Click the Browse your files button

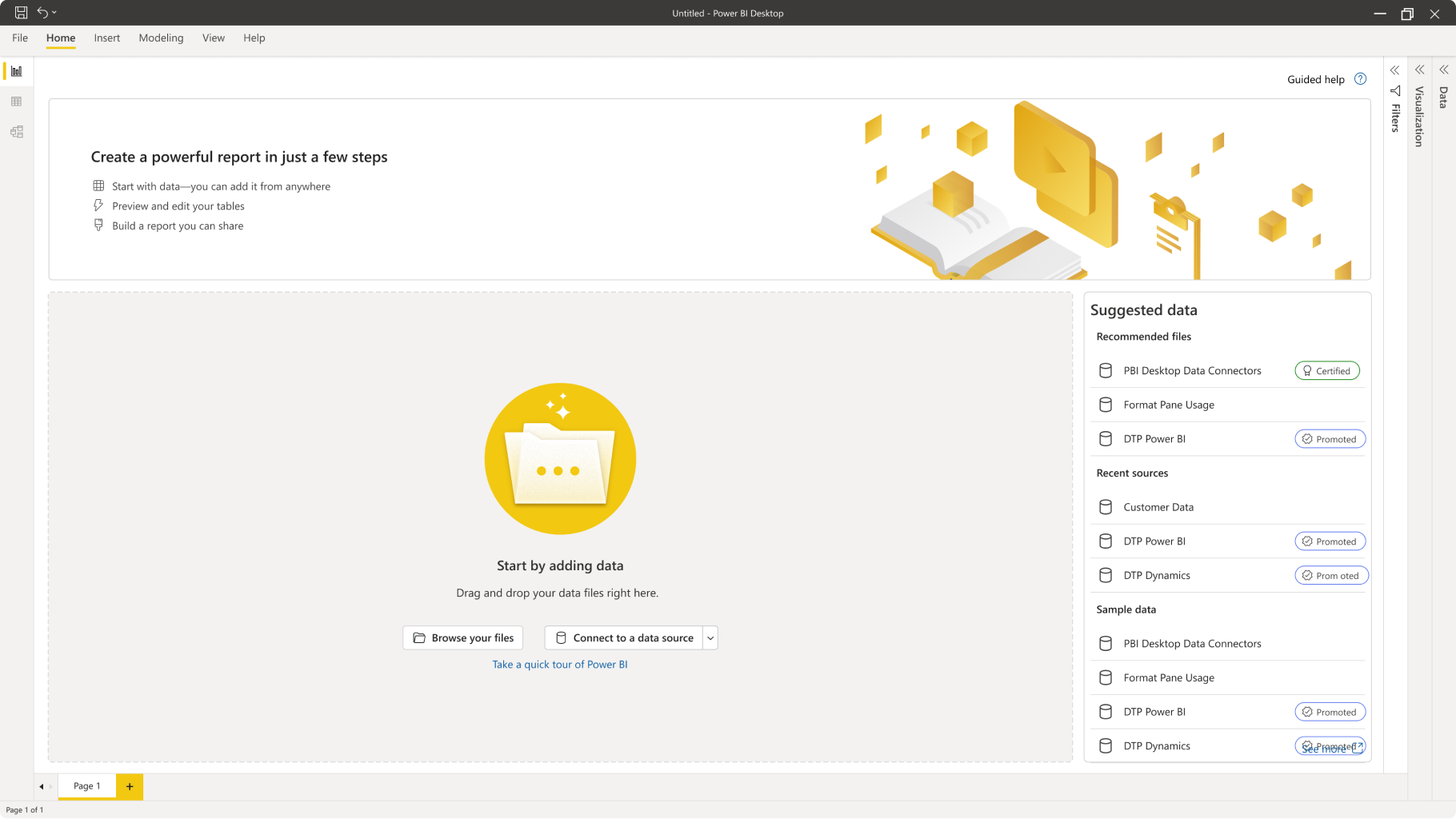[x=463, y=638]
